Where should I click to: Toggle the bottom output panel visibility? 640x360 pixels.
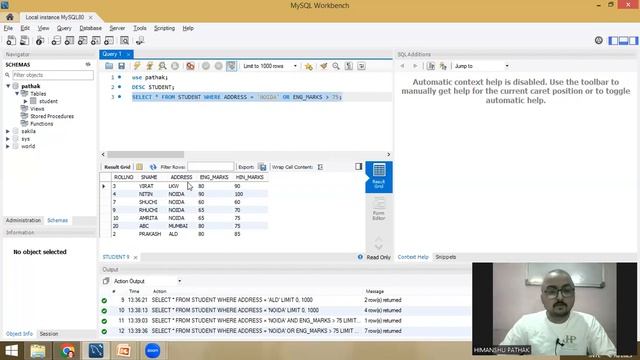pyautogui.click(x=623, y=40)
